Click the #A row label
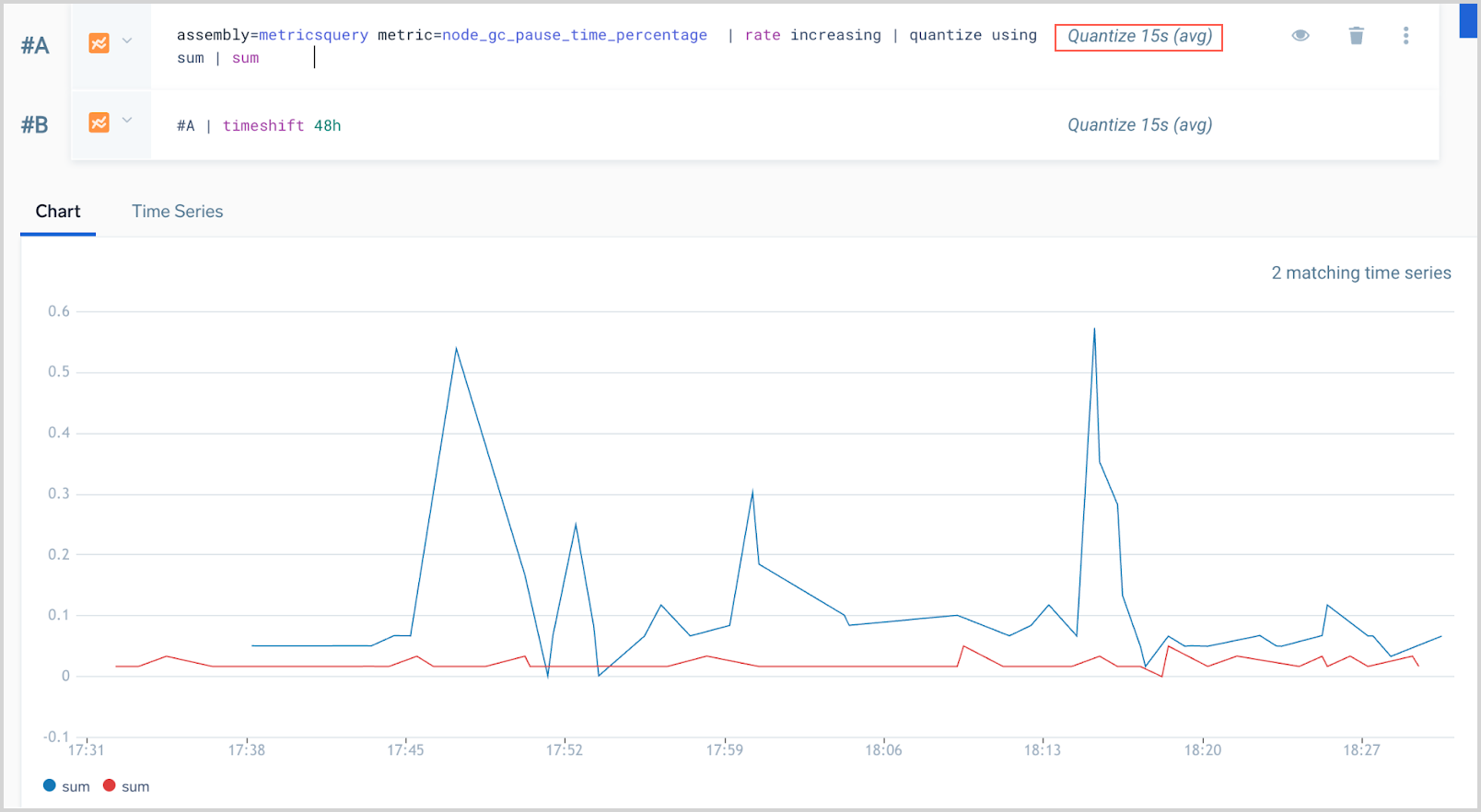Viewport: 1481px width, 812px height. pyautogui.click(x=35, y=46)
